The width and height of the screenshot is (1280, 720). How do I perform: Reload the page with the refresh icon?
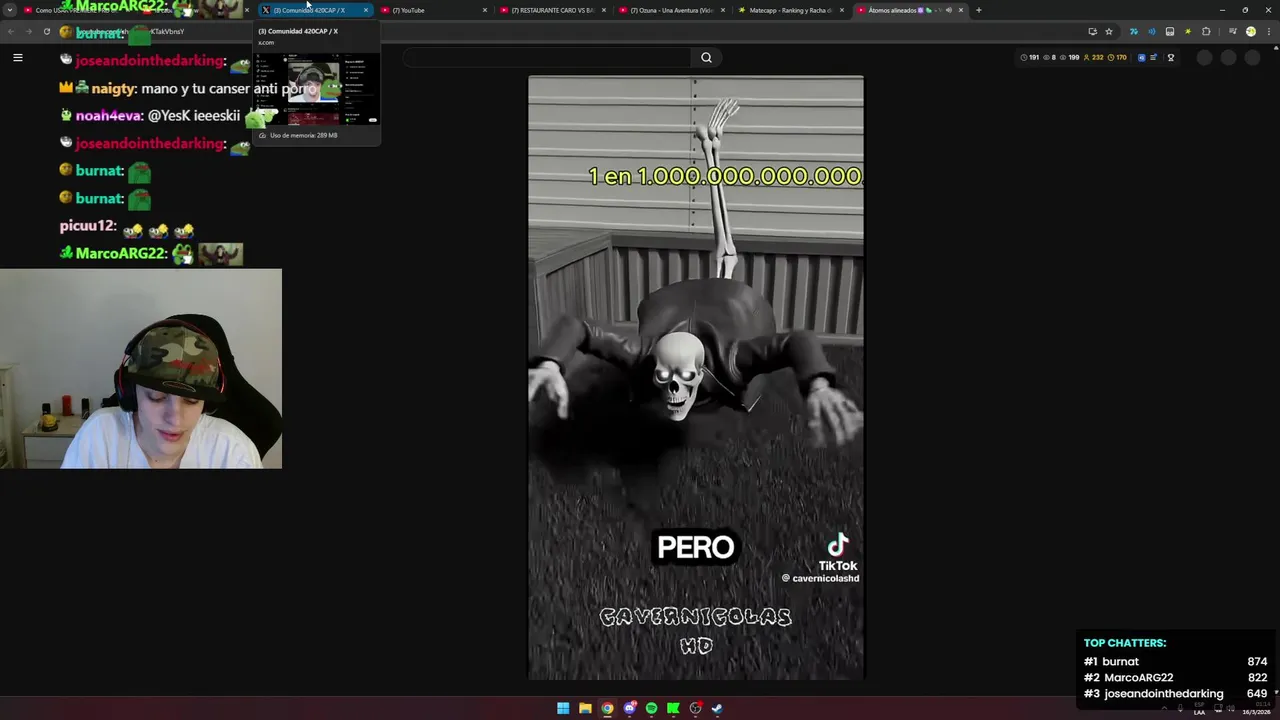coord(47,31)
